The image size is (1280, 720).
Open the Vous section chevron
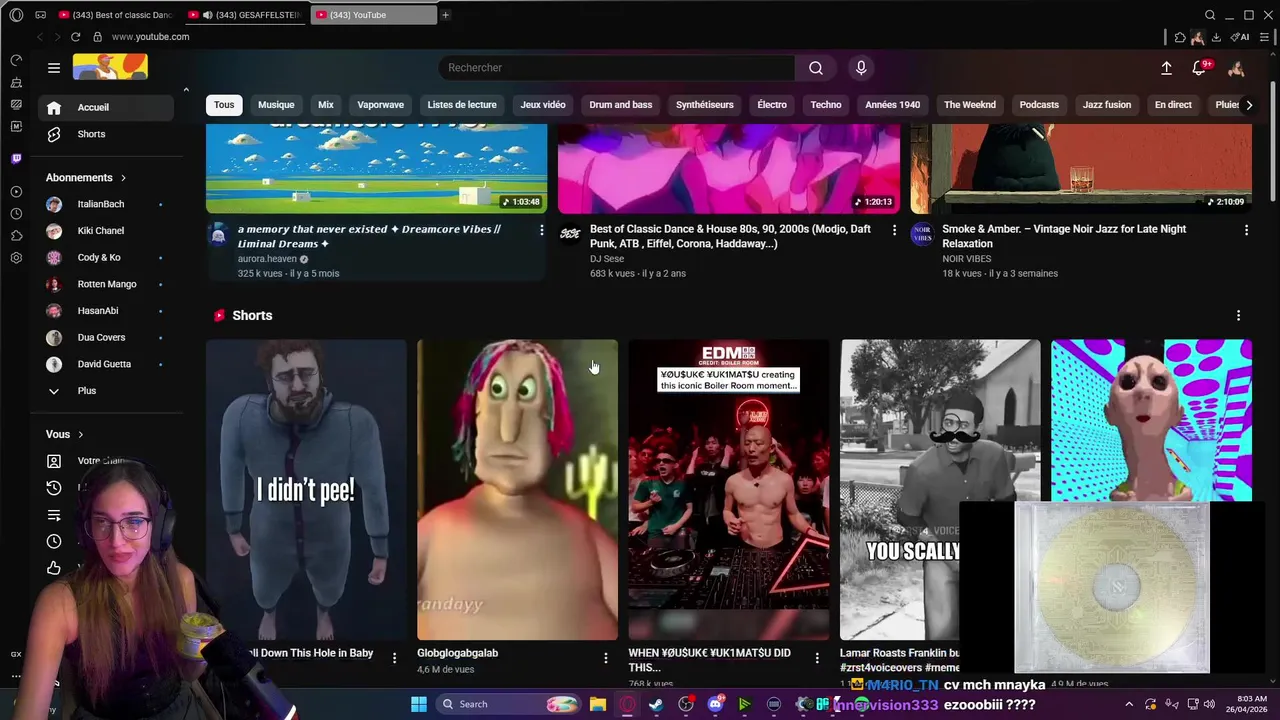(80, 435)
